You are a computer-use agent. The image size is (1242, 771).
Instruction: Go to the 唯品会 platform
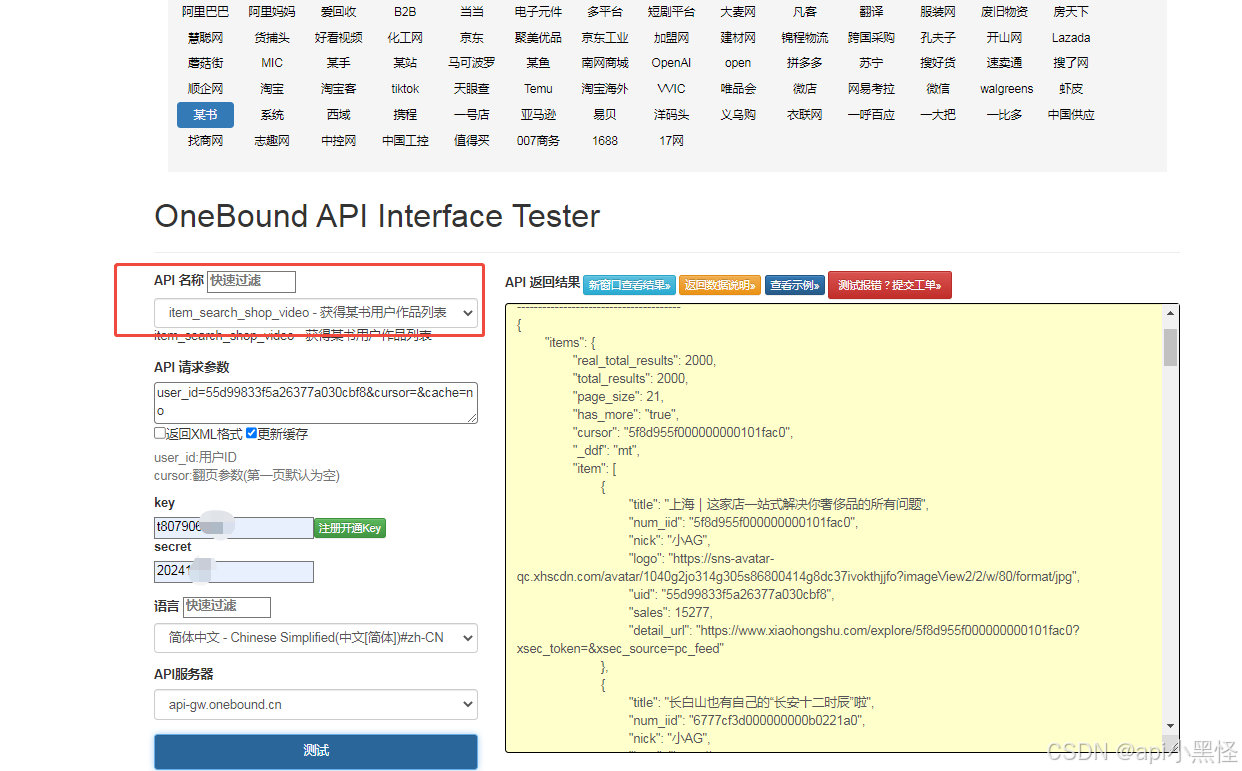pyautogui.click(x=738, y=89)
